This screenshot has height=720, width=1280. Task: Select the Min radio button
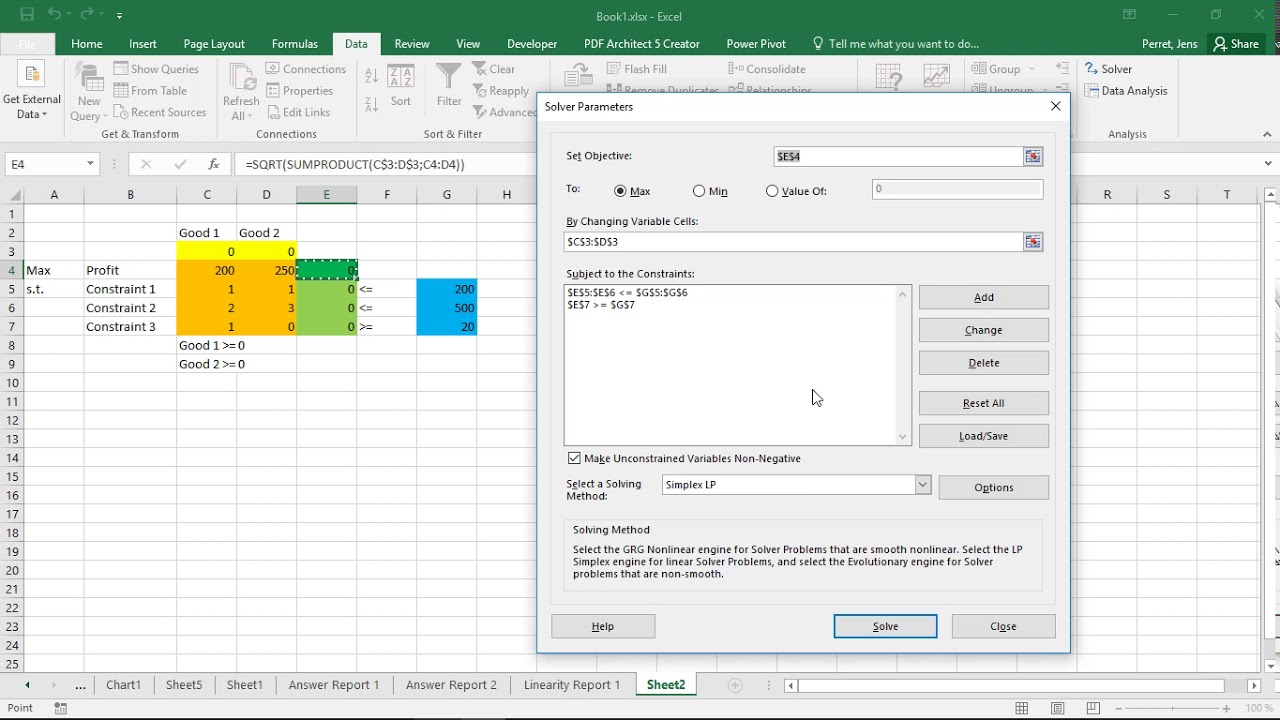pyautogui.click(x=699, y=191)
